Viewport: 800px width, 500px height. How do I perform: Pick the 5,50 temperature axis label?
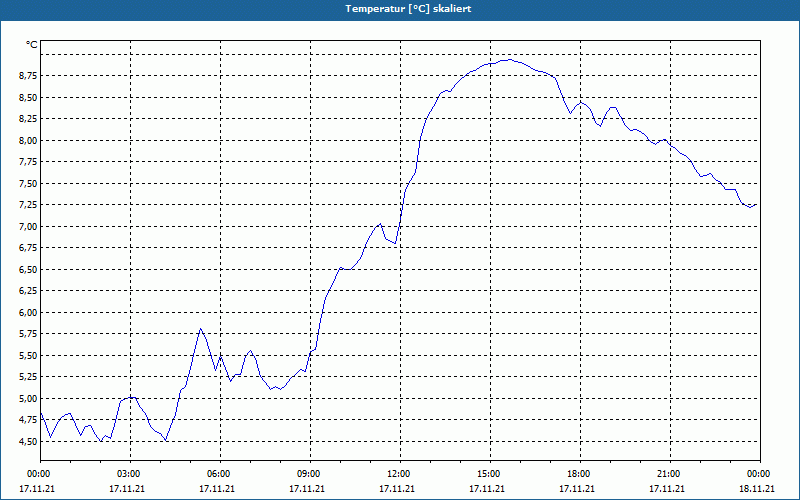point(29,356)
